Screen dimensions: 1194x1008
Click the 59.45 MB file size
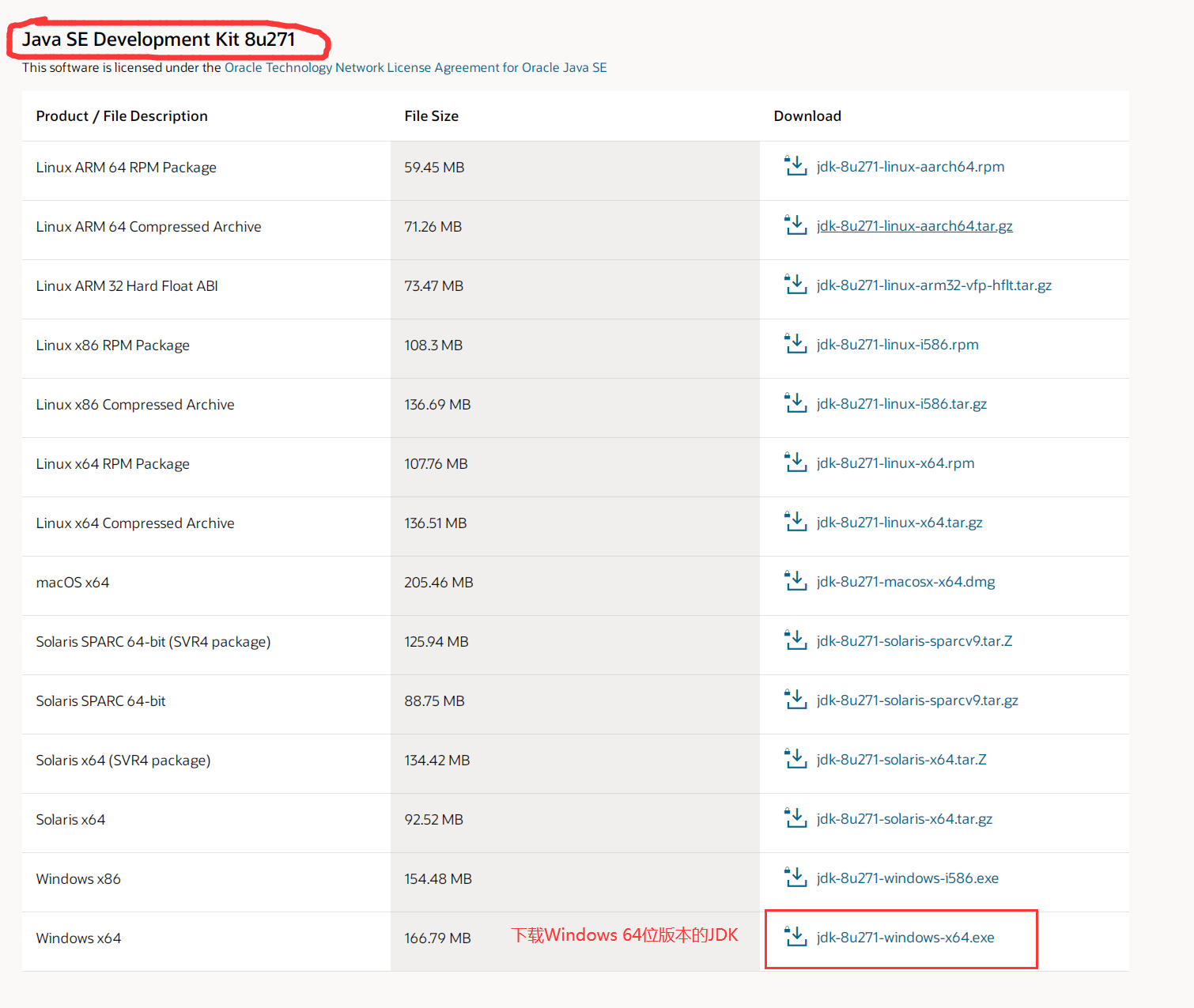point(434,168)
